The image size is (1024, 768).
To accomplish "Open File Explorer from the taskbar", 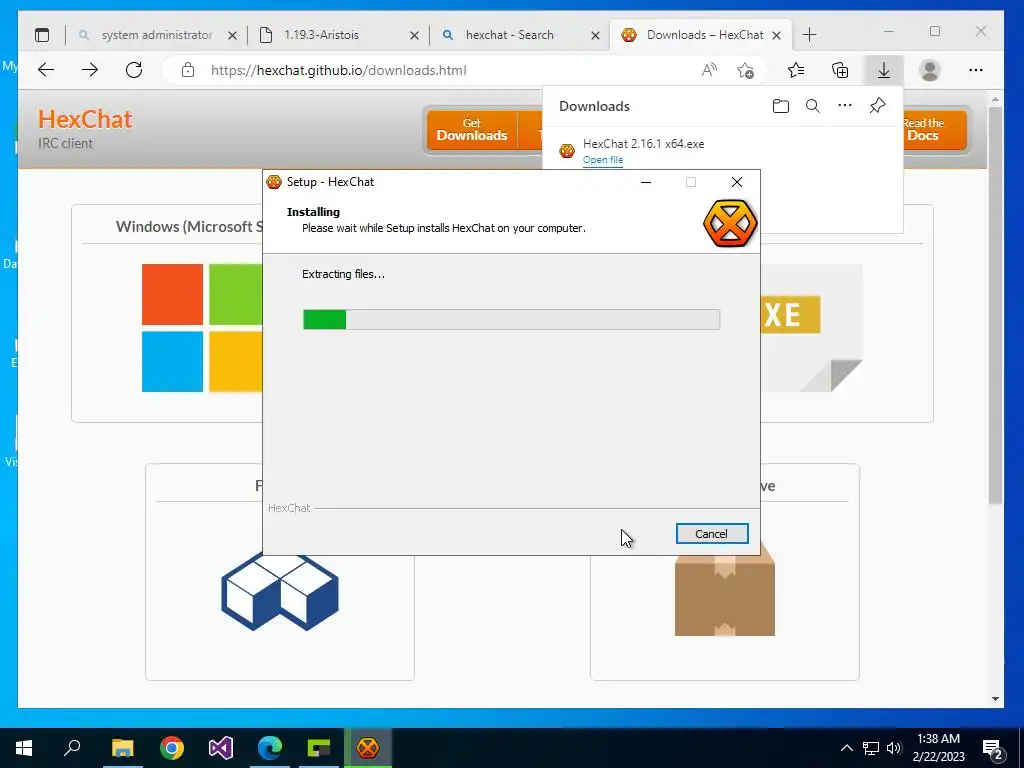I will 122,748.
